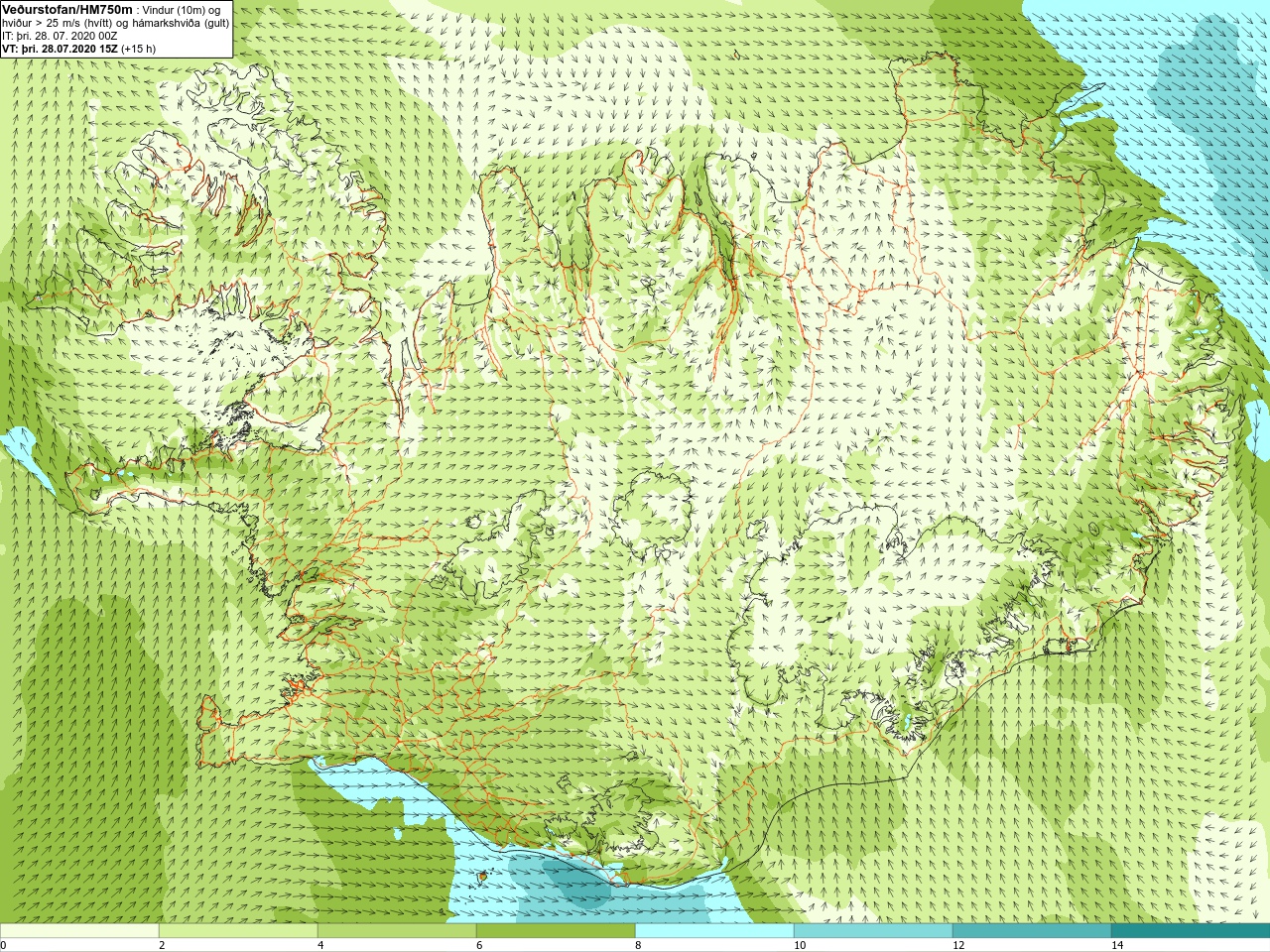Click the legend scale label '2'

(x=162, y=945)
